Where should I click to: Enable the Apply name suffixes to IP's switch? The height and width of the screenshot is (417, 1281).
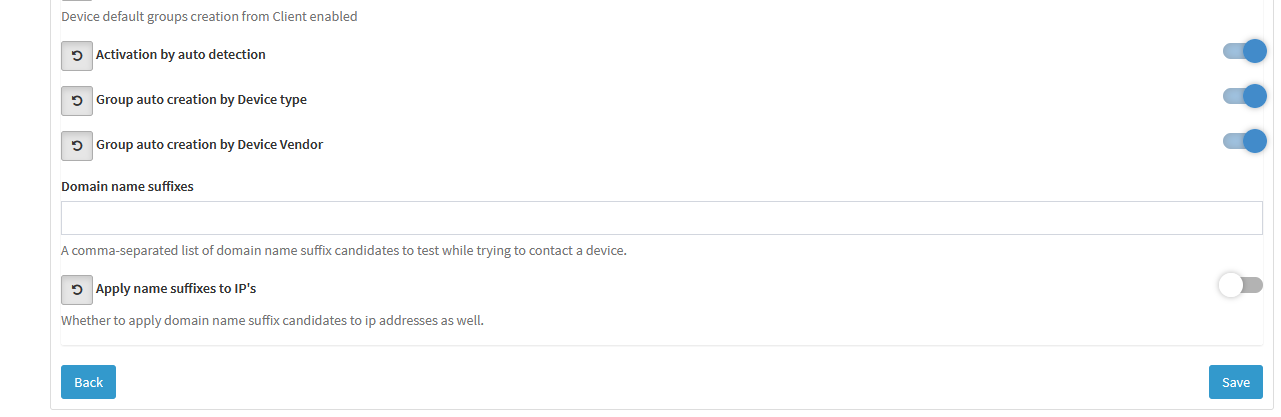pos(1241,285)
